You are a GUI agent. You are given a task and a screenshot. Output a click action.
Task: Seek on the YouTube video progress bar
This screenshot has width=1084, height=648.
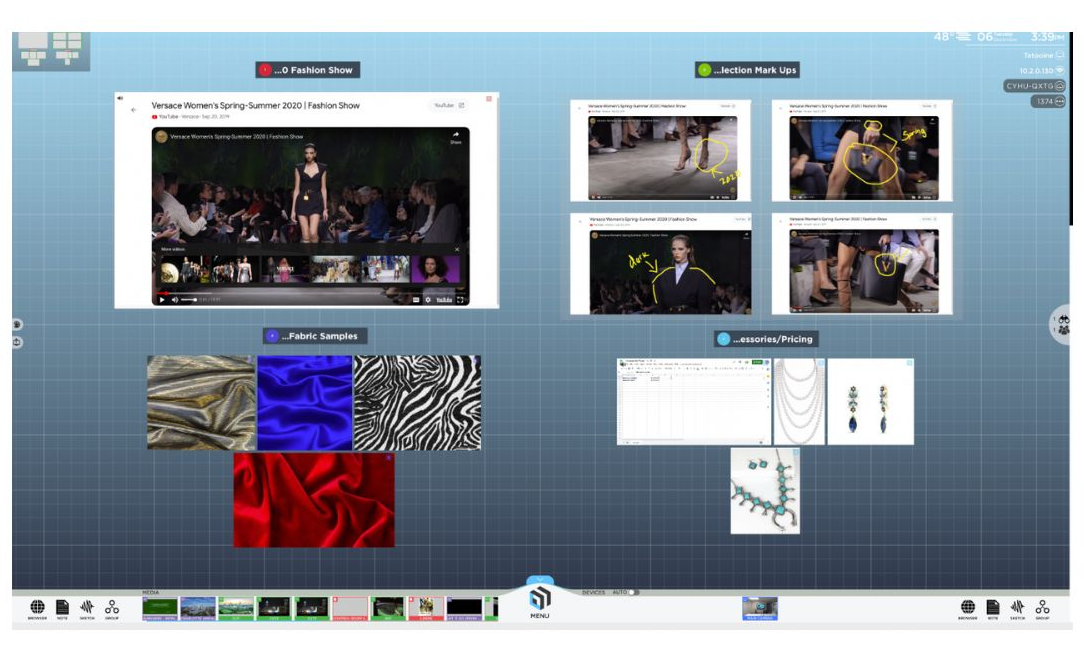[310, 293]
